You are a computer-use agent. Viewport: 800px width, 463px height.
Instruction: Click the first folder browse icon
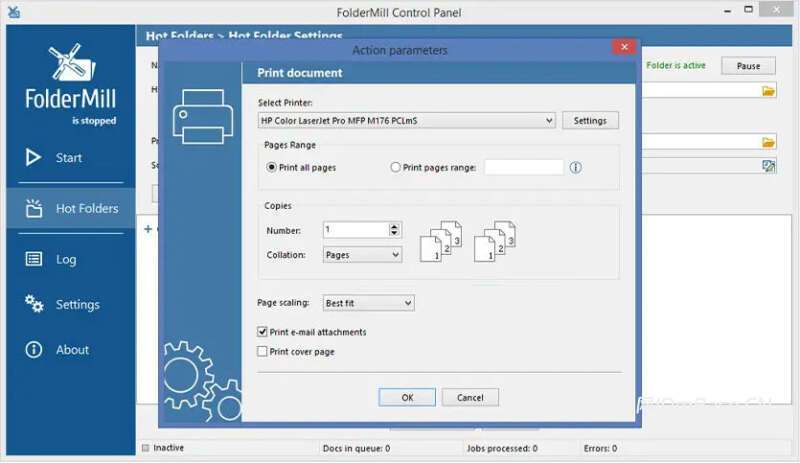pyautogui.click(x=768, y=91)
